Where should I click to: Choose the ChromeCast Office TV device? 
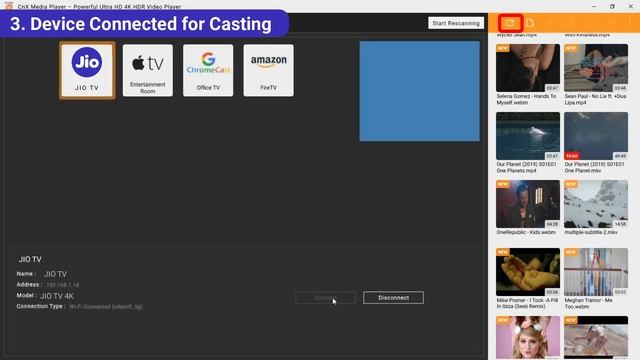click(208, 70)
